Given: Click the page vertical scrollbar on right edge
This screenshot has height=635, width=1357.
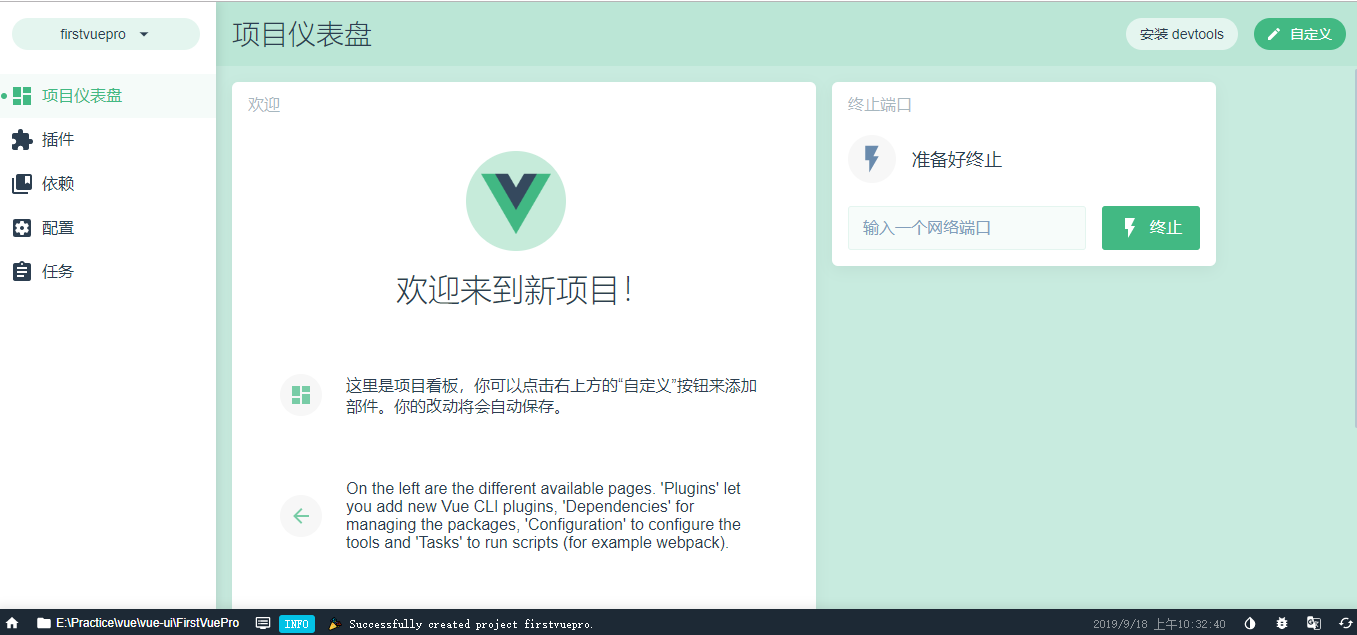Looking at the screenshot, I should click(x=1354, y=250).
